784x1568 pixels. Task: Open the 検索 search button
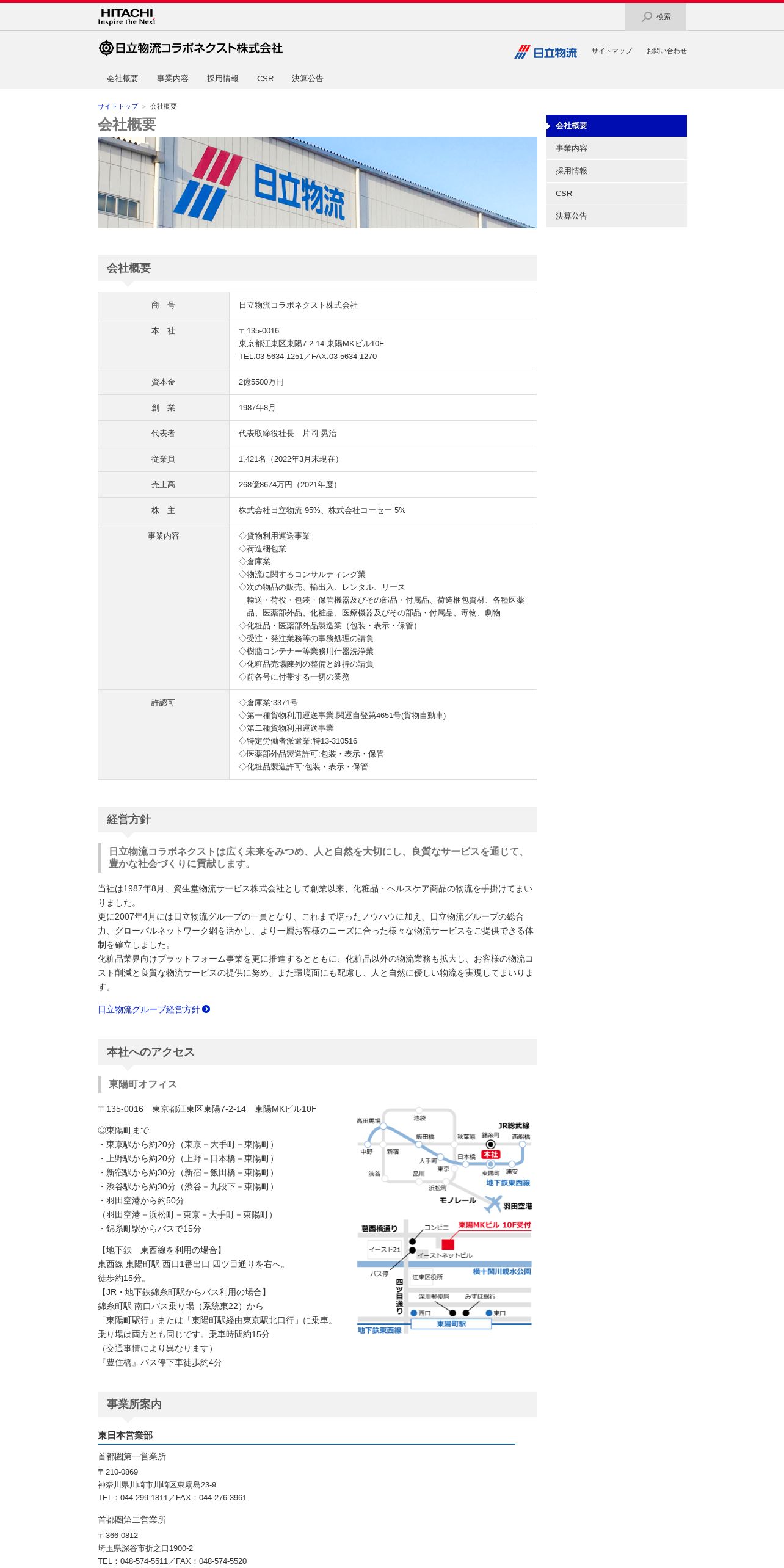[x=655, y=16]
